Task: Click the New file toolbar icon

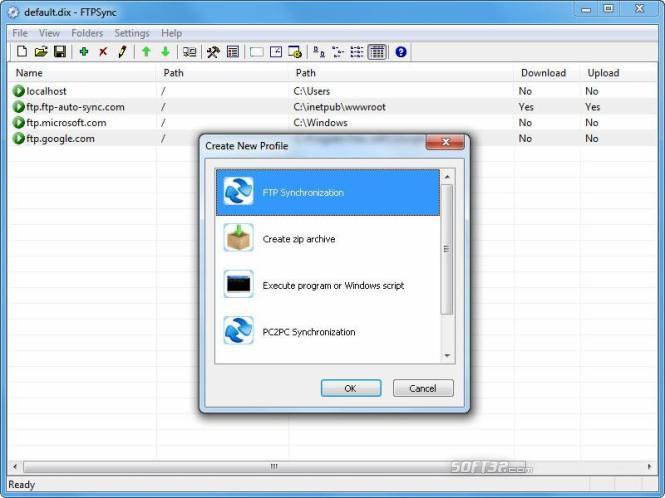Action: tap(22, 52)
